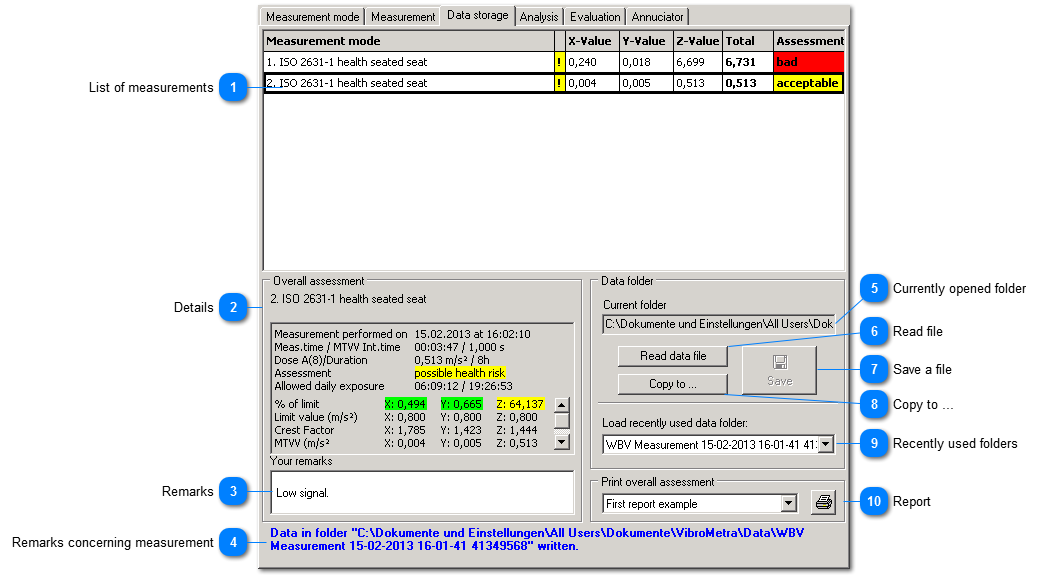Expand recently used data folder dropdown
The width and height of the screenshot is (1042, 578).
(826, 444)
